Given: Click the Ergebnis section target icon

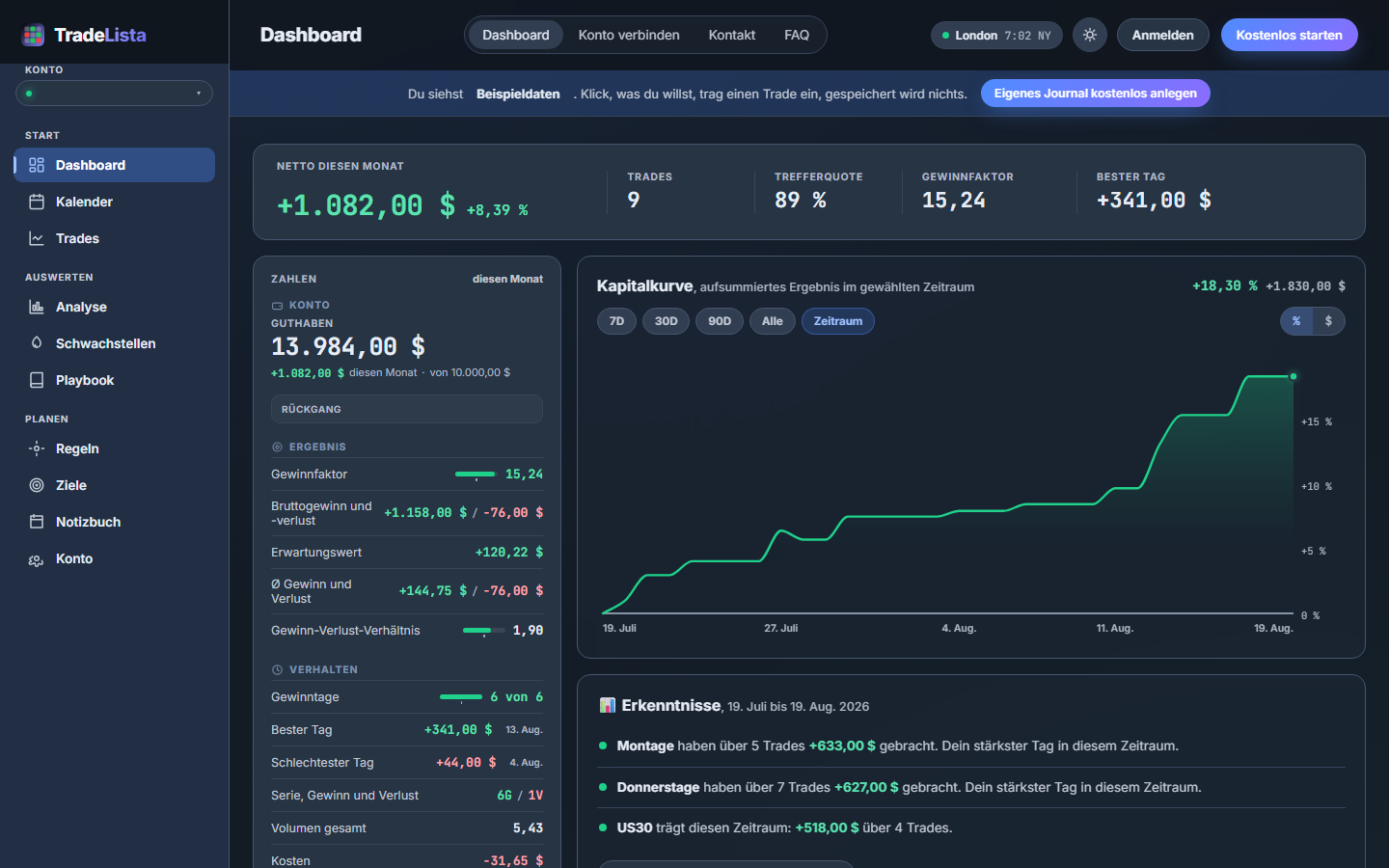Looking at the screenshot, I should pos(277,448).
